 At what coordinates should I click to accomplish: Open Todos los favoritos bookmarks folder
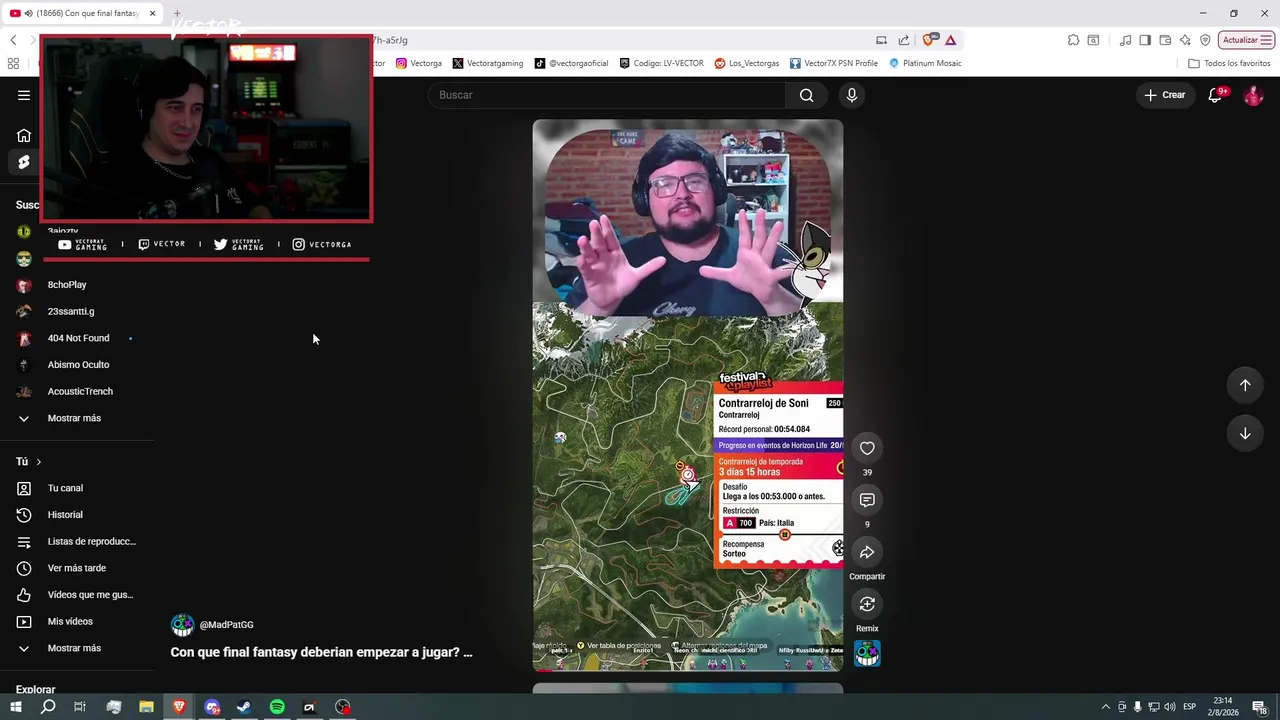(1229, 63)
